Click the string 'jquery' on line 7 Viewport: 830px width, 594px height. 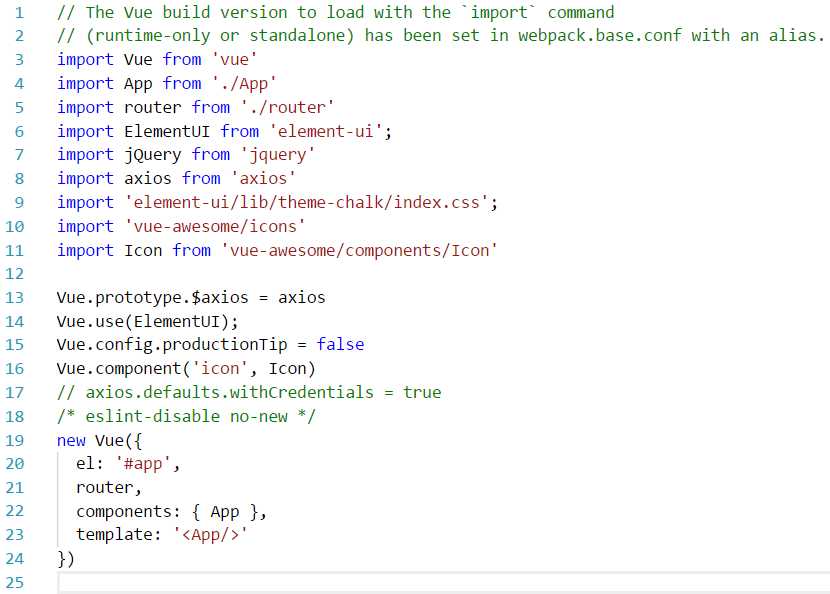coord(278,155)
